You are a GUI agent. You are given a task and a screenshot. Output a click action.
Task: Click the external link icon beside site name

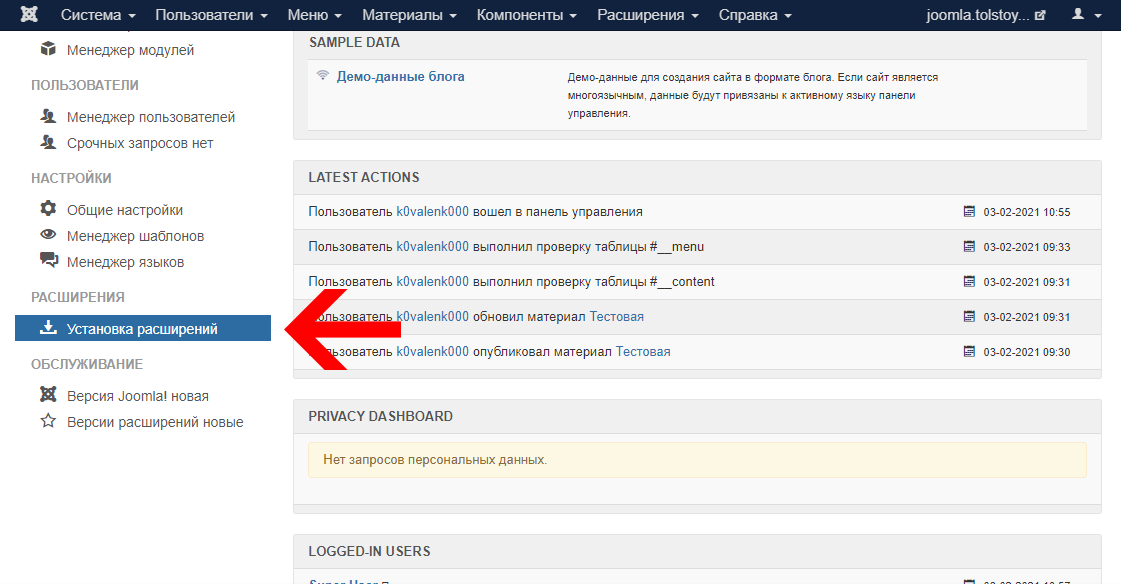pyautogui.click(x=1040, y=15)
